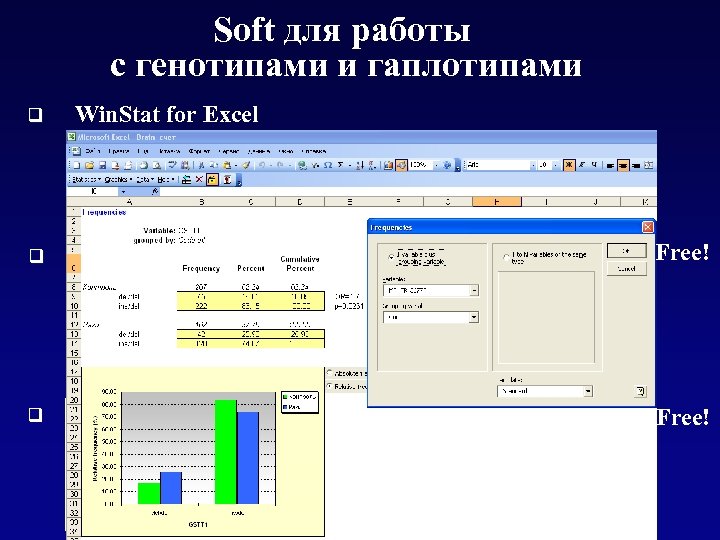This screenshot has width=720, height=540.
Task: Open the Help menu in WinStat toolbar
Action: click(166, 180)
